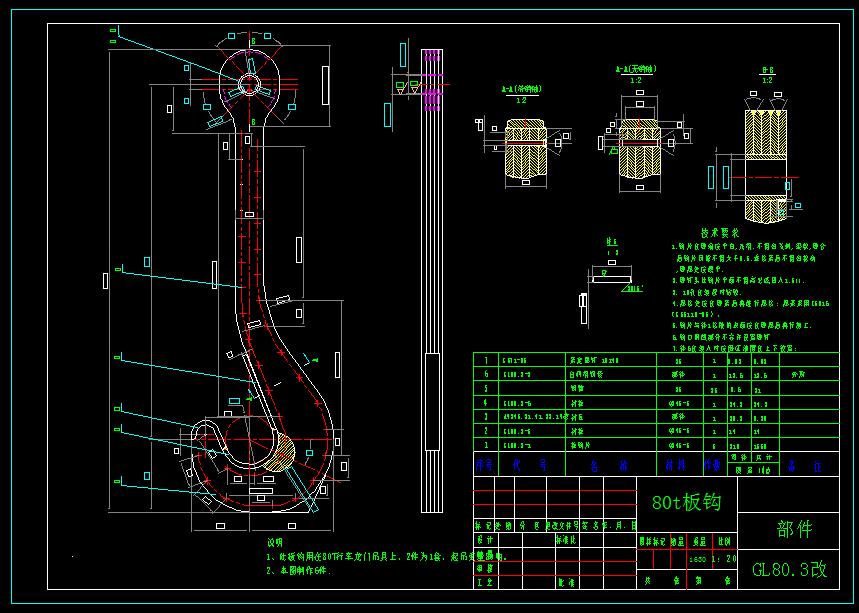Click the narrow side view of the hook

point(432,281)
